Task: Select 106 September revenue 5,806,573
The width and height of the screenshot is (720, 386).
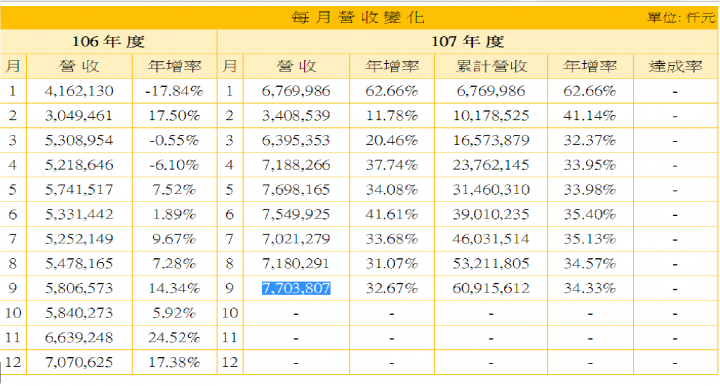Action: tap(79, 288)
